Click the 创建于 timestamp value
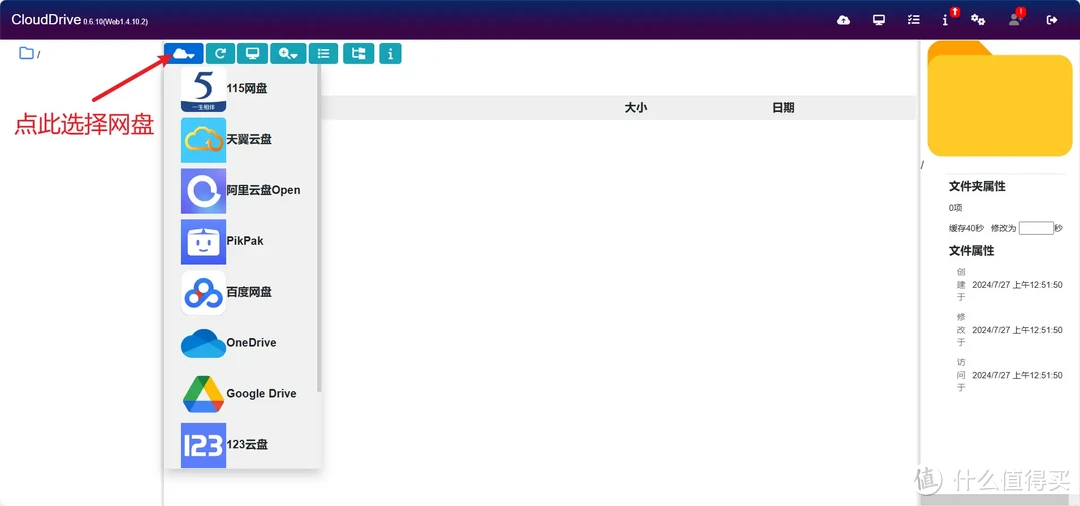 (1017, 285)
